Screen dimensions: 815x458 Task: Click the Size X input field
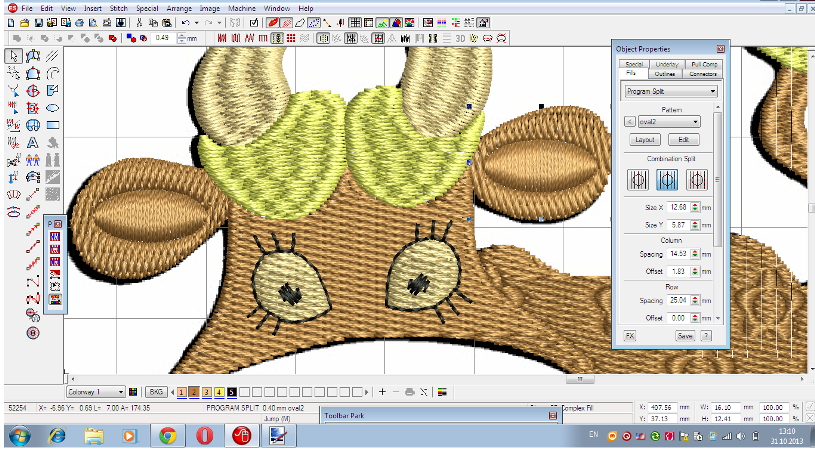tap(681, 207)
